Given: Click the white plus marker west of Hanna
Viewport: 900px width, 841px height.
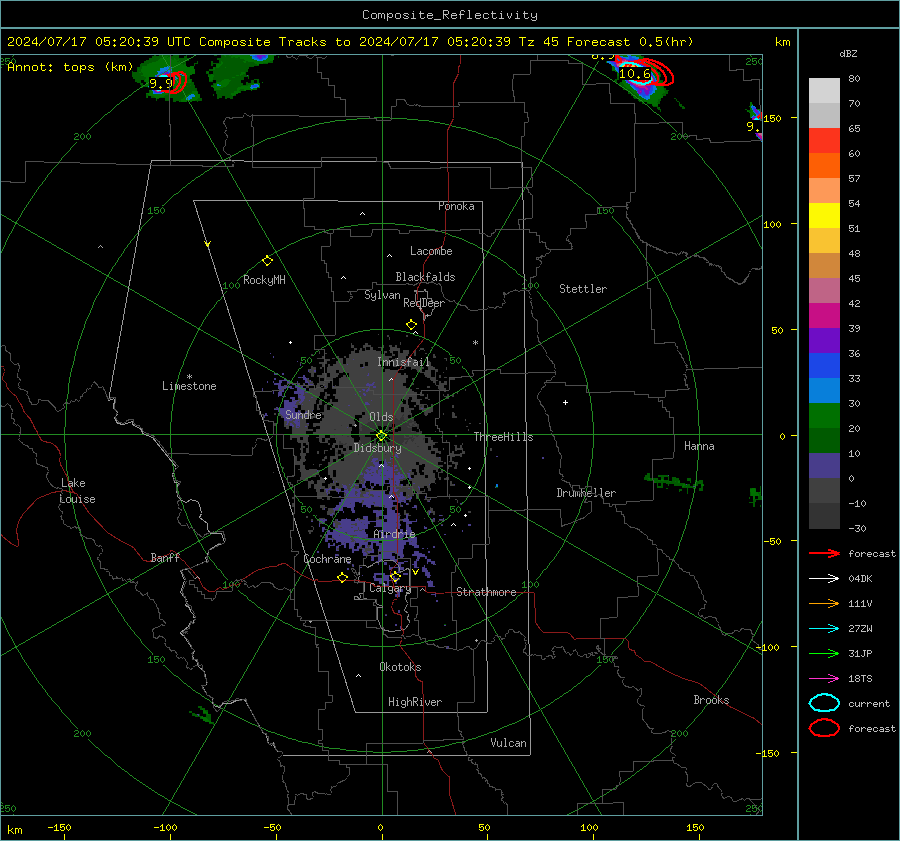Looking at the screenshot, I should point(565,402).
